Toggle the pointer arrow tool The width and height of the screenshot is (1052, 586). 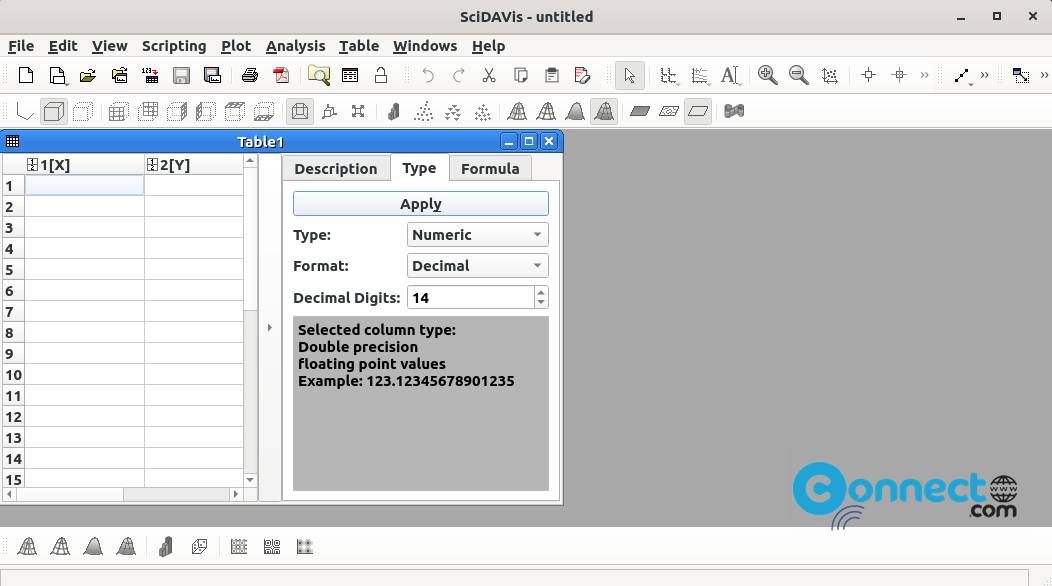click(629, 75)
